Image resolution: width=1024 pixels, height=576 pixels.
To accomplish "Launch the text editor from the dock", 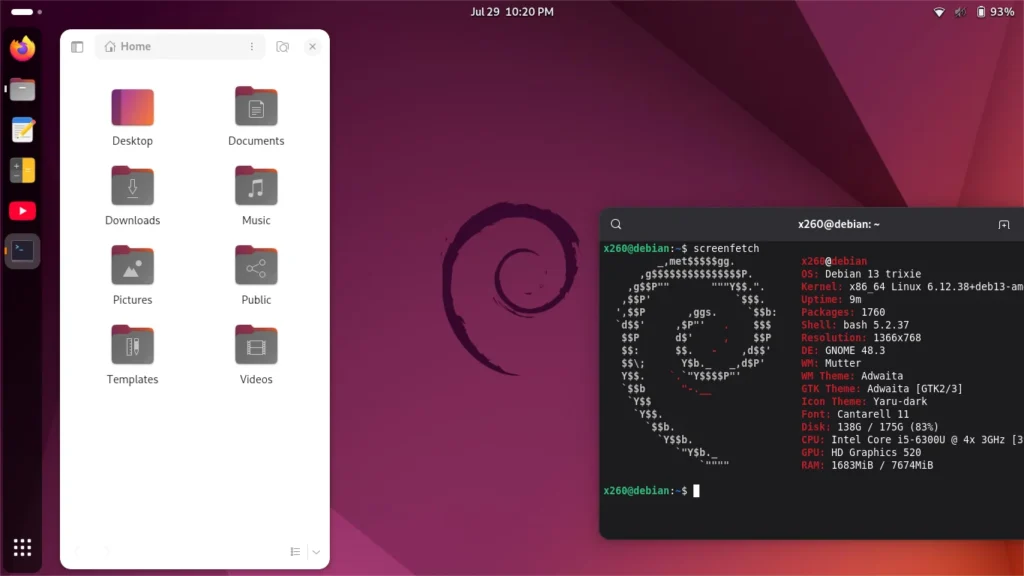I will (22, 130).
